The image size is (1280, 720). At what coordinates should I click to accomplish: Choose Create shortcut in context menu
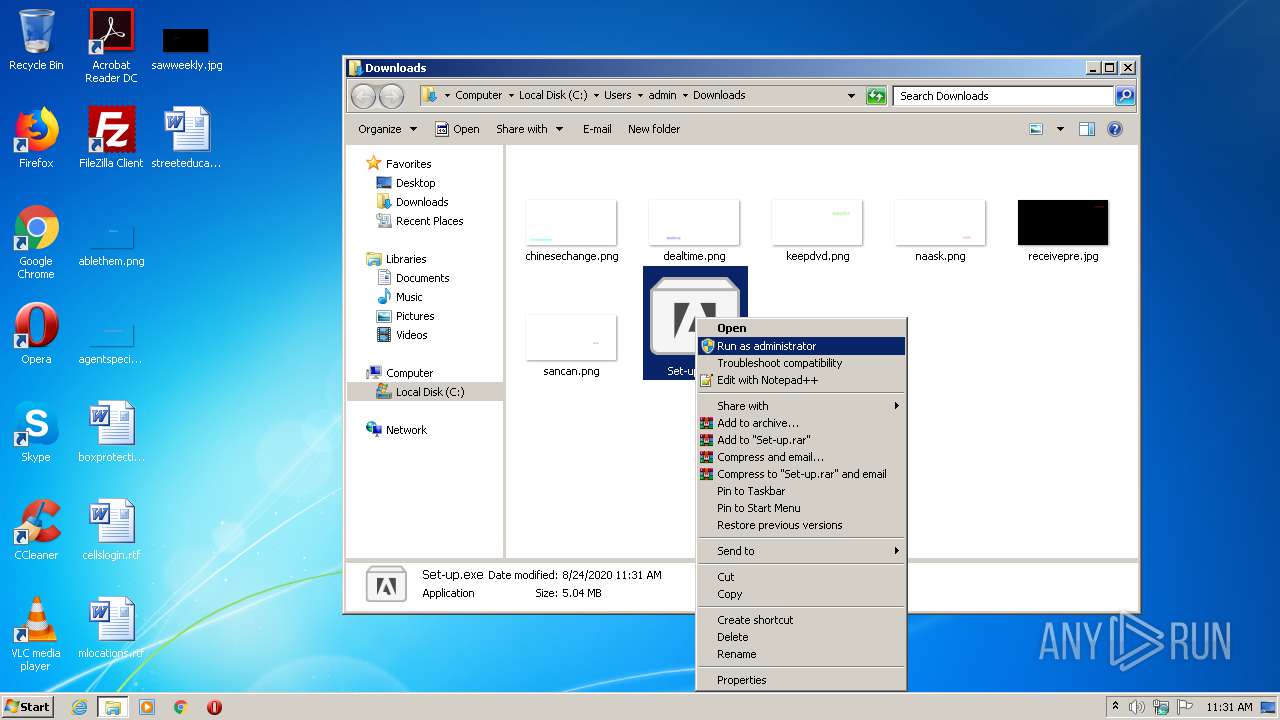point(801,620)
